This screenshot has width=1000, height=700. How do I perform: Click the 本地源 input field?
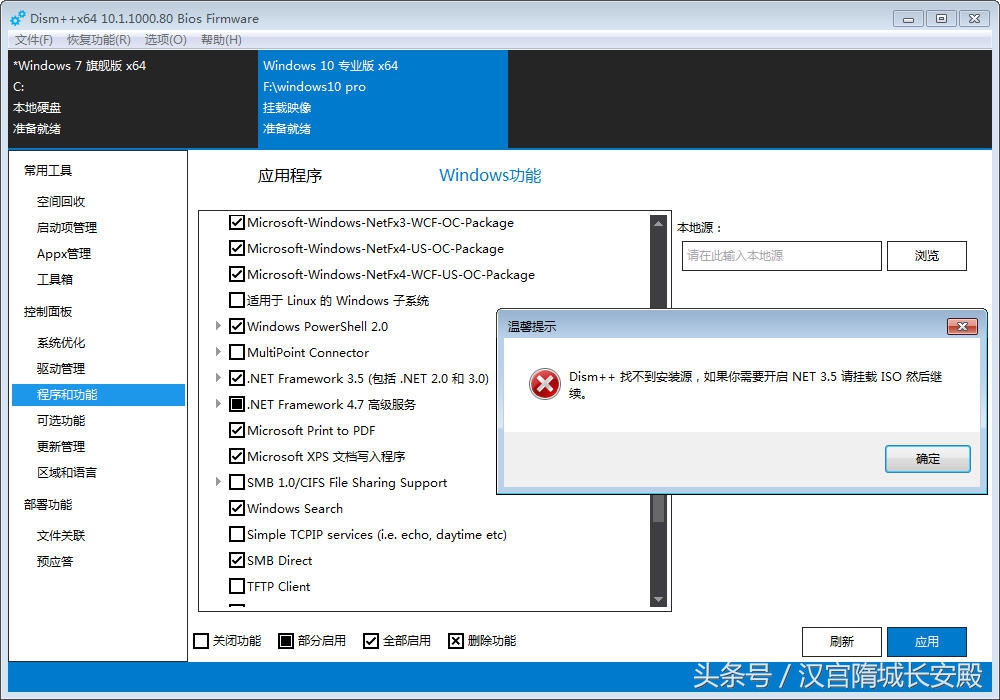(782, 256)
